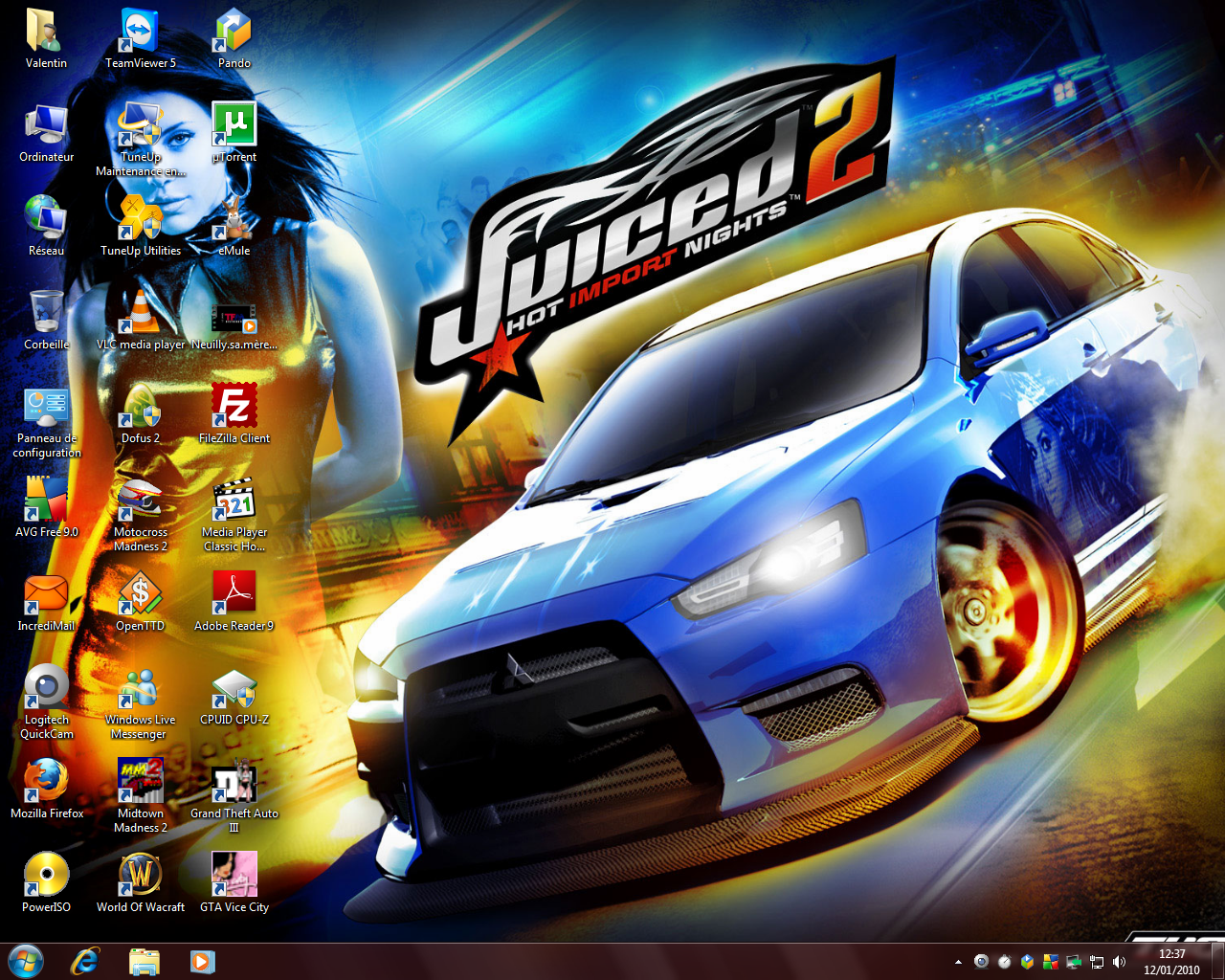Click the Mozilla Firefox desktop shortcut
1225x980 pixels.
click(46, 789)
